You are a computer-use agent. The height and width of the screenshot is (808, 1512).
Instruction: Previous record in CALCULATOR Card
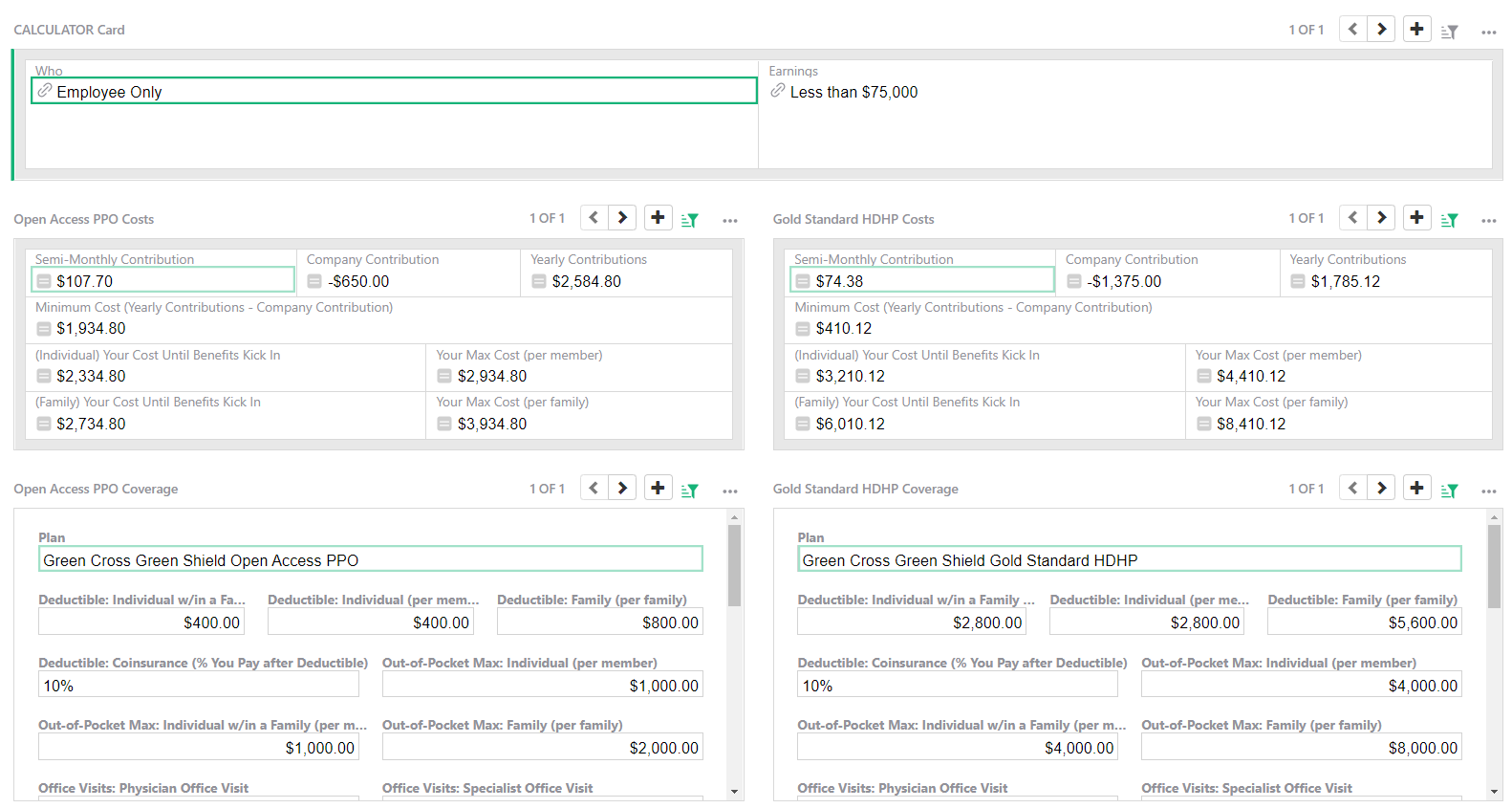[x=1352, y=29]
